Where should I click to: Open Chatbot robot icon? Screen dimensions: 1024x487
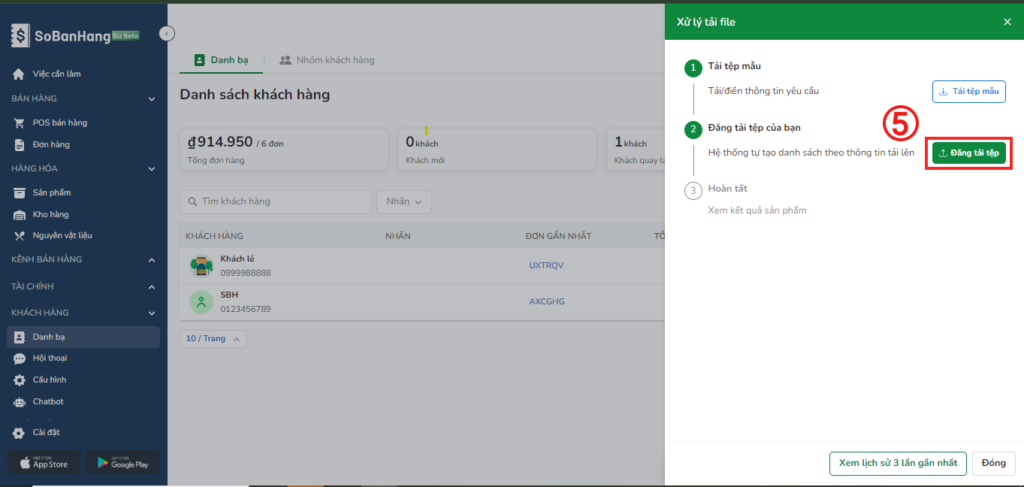pyautogui.click(x=20, y=401)
